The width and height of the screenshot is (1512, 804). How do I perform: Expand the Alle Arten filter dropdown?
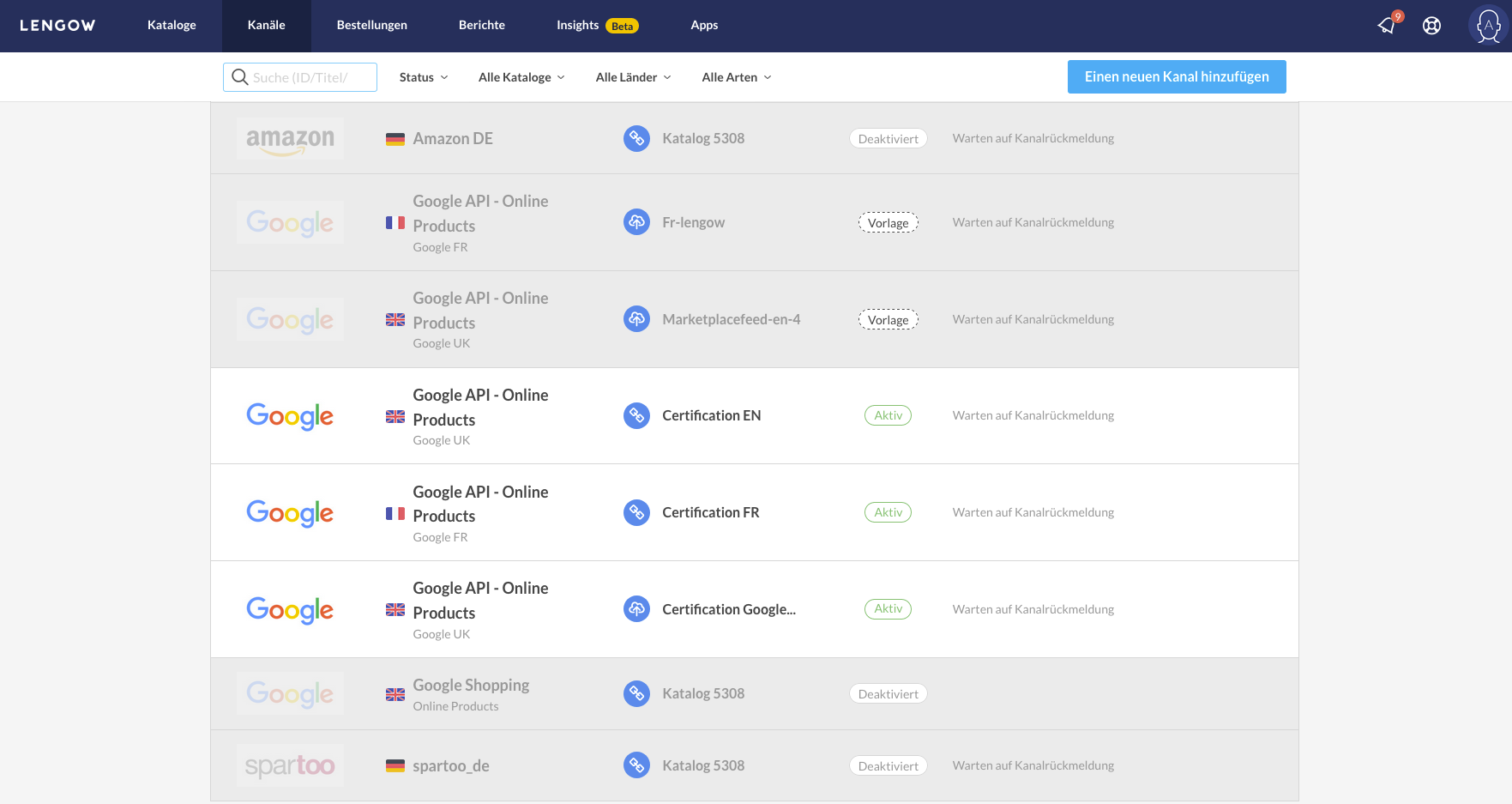point(737,77)
